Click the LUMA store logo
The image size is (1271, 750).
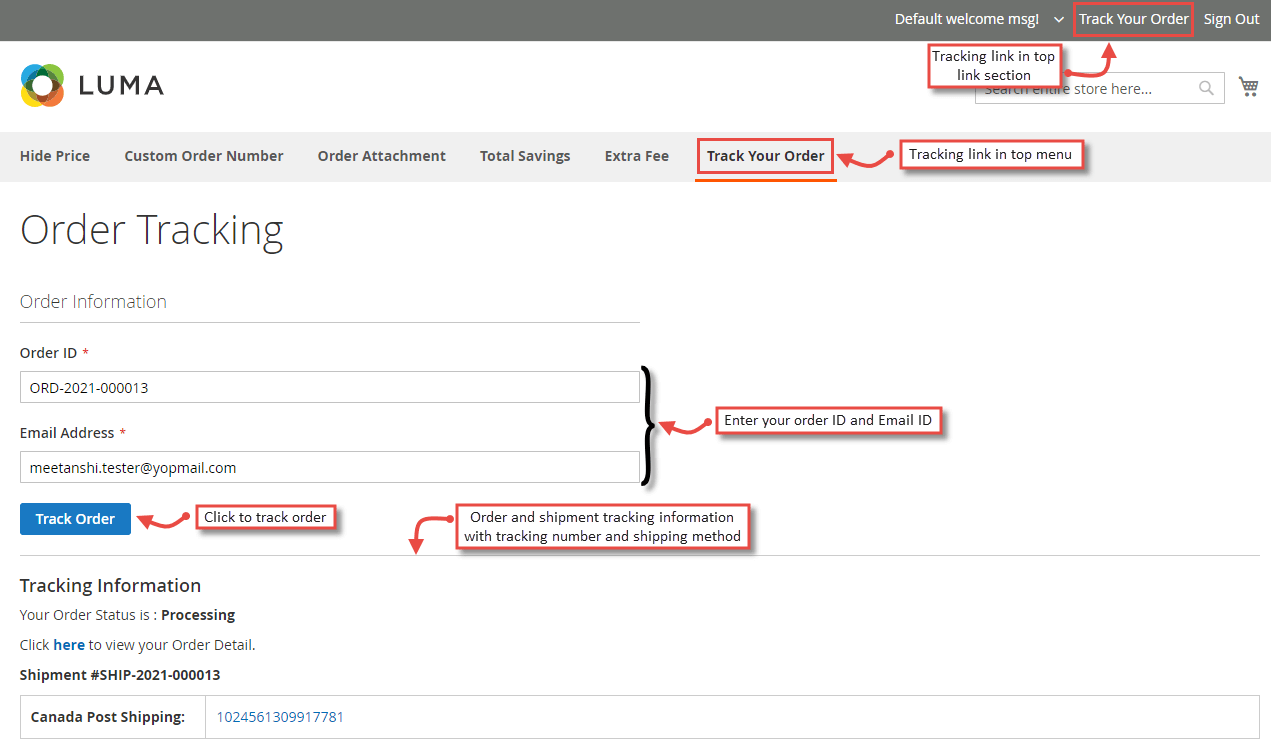91,85
